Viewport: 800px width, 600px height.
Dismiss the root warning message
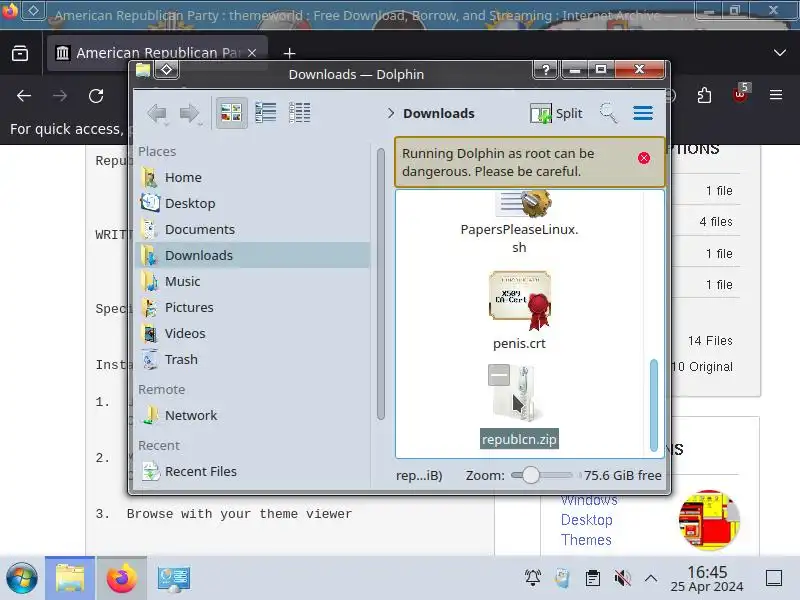(x=644, y=158)
